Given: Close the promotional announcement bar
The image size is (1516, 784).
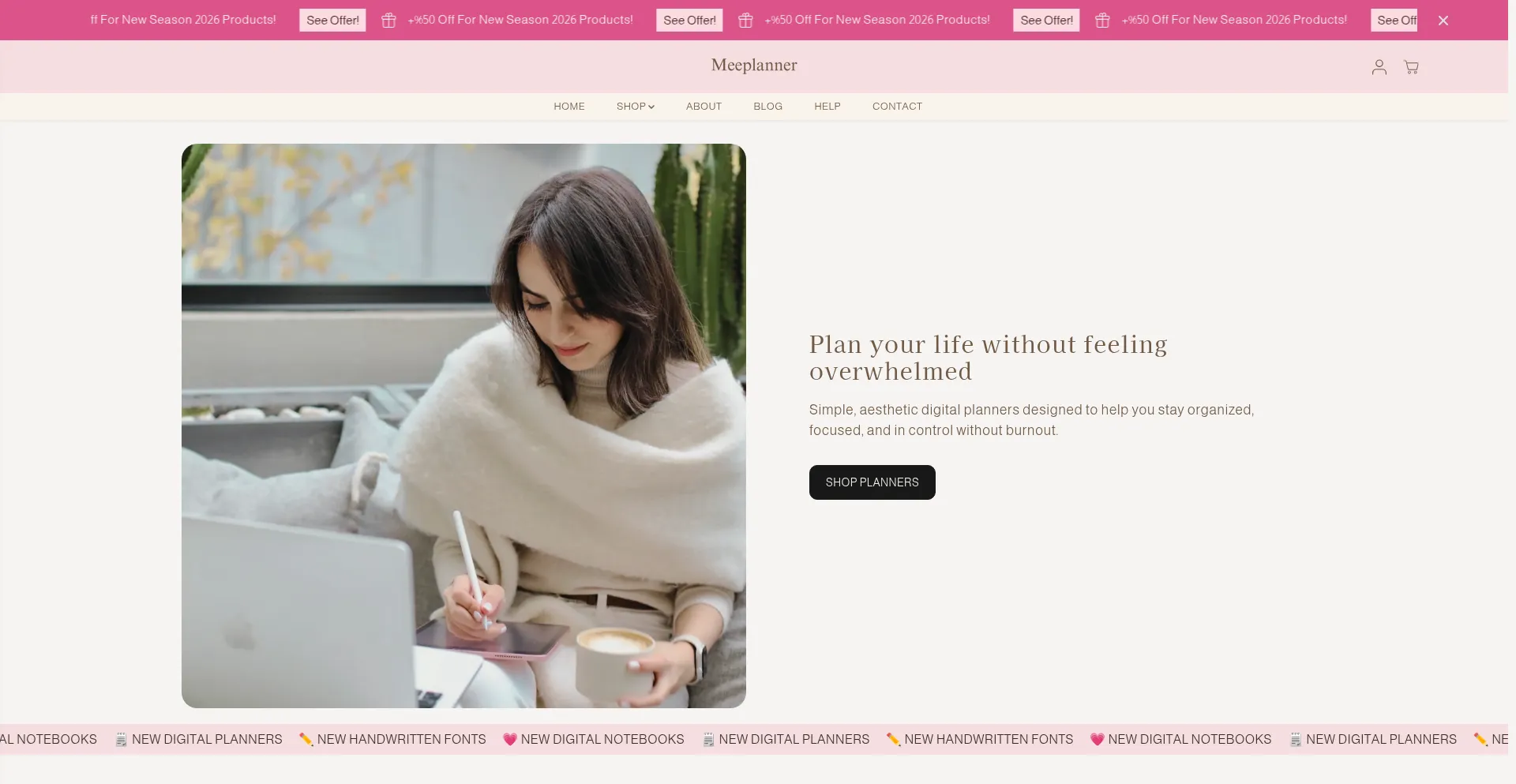Looking at the screenshot, I should coord(1443,21).
